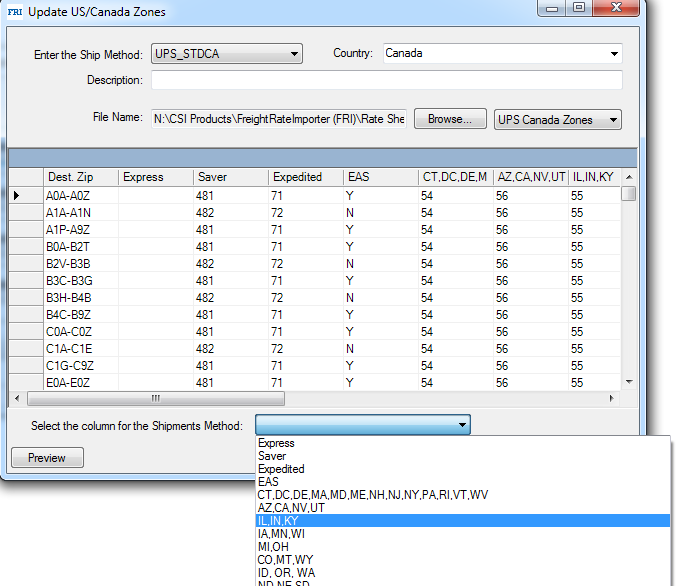Click the grid vertical scrollbar down arrow
680x586 pixels.
click(629, 381)
